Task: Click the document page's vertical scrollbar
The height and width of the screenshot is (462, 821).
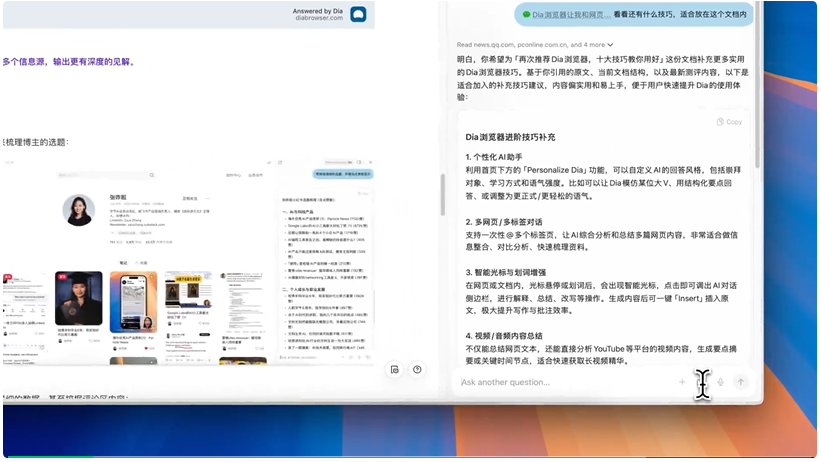Action: 442,194
